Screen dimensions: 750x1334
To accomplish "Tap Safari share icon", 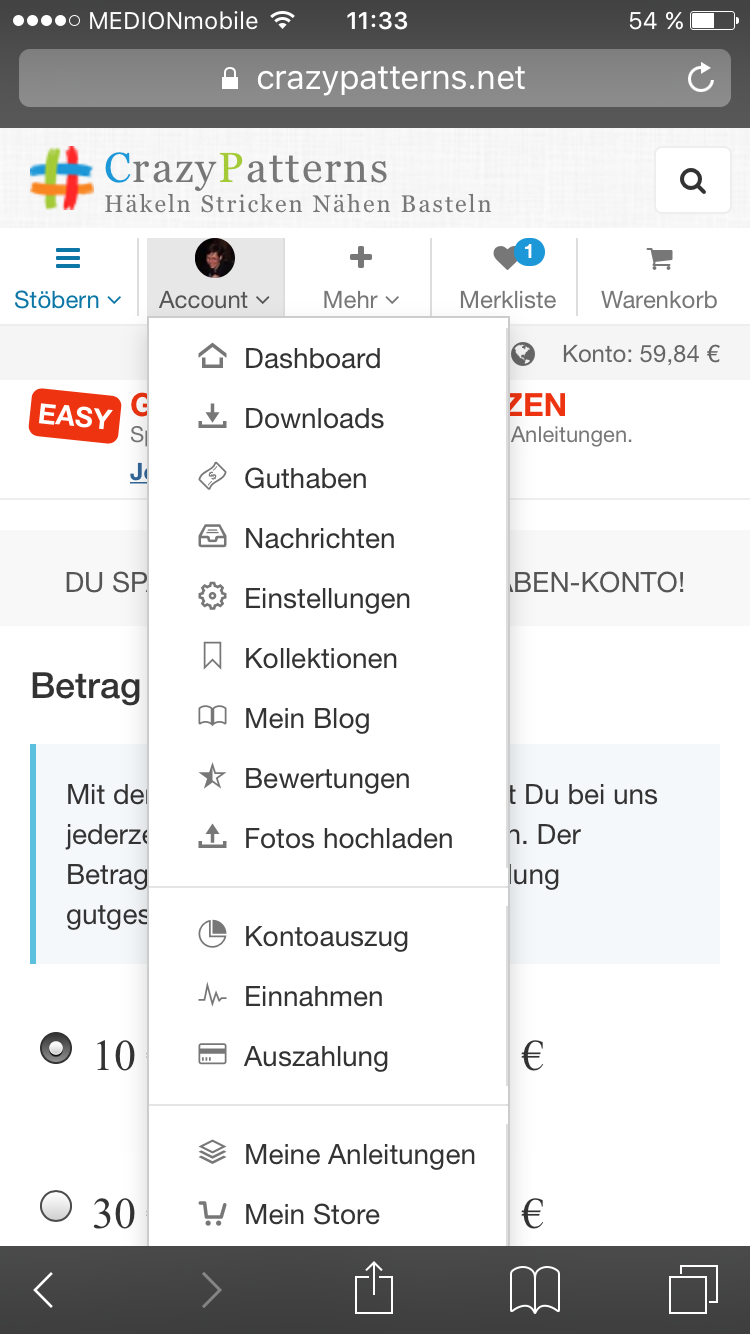I will pos(374,1289).
